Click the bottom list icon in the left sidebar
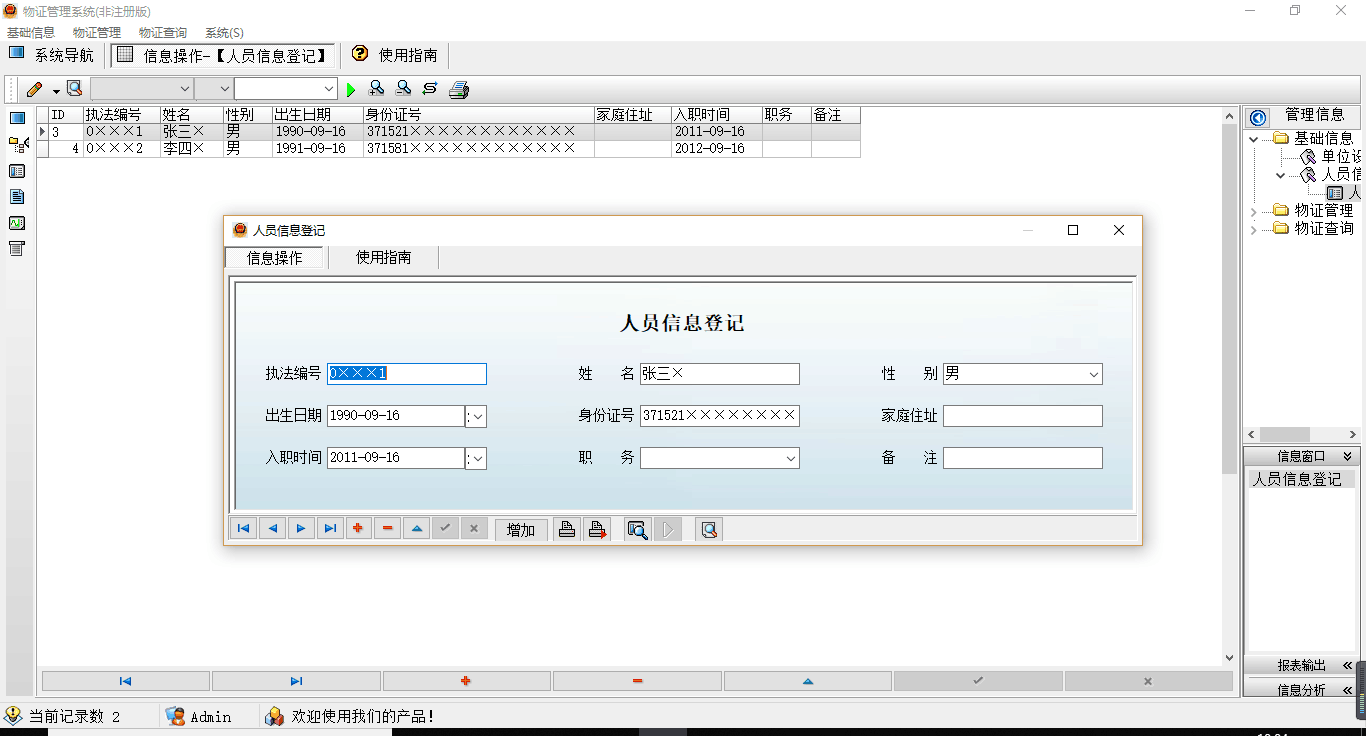The image size is (1366, 736). 17,248
